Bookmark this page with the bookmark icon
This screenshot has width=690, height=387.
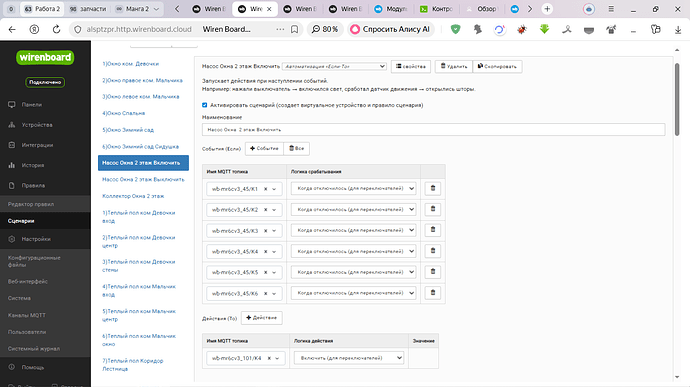[294, 29]
